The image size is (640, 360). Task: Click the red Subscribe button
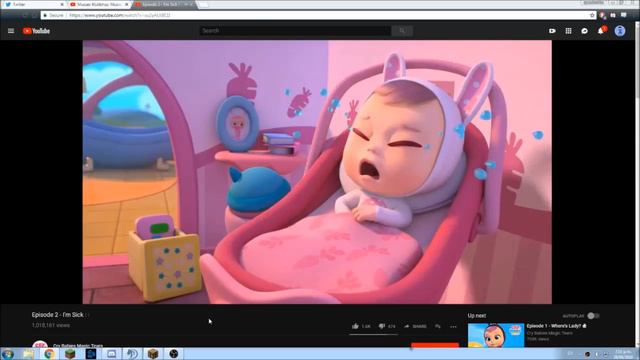click(435, 345)
